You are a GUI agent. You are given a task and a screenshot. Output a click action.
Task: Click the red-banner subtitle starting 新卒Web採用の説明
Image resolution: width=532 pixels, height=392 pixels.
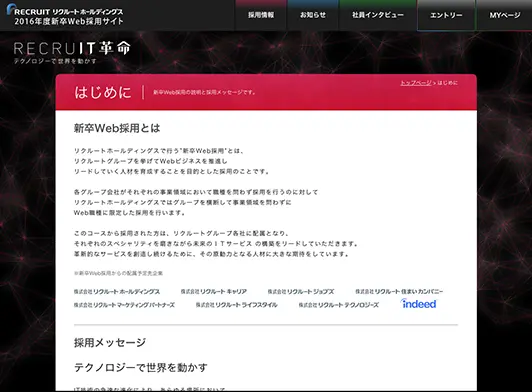(204, 92)
